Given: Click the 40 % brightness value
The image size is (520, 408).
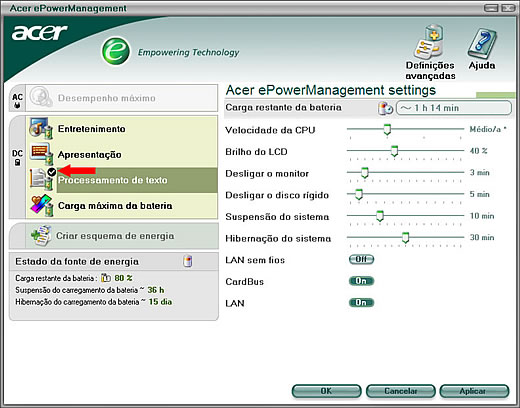Looking at the screenshot, I should pyautogui.click(x=478, y=151).
